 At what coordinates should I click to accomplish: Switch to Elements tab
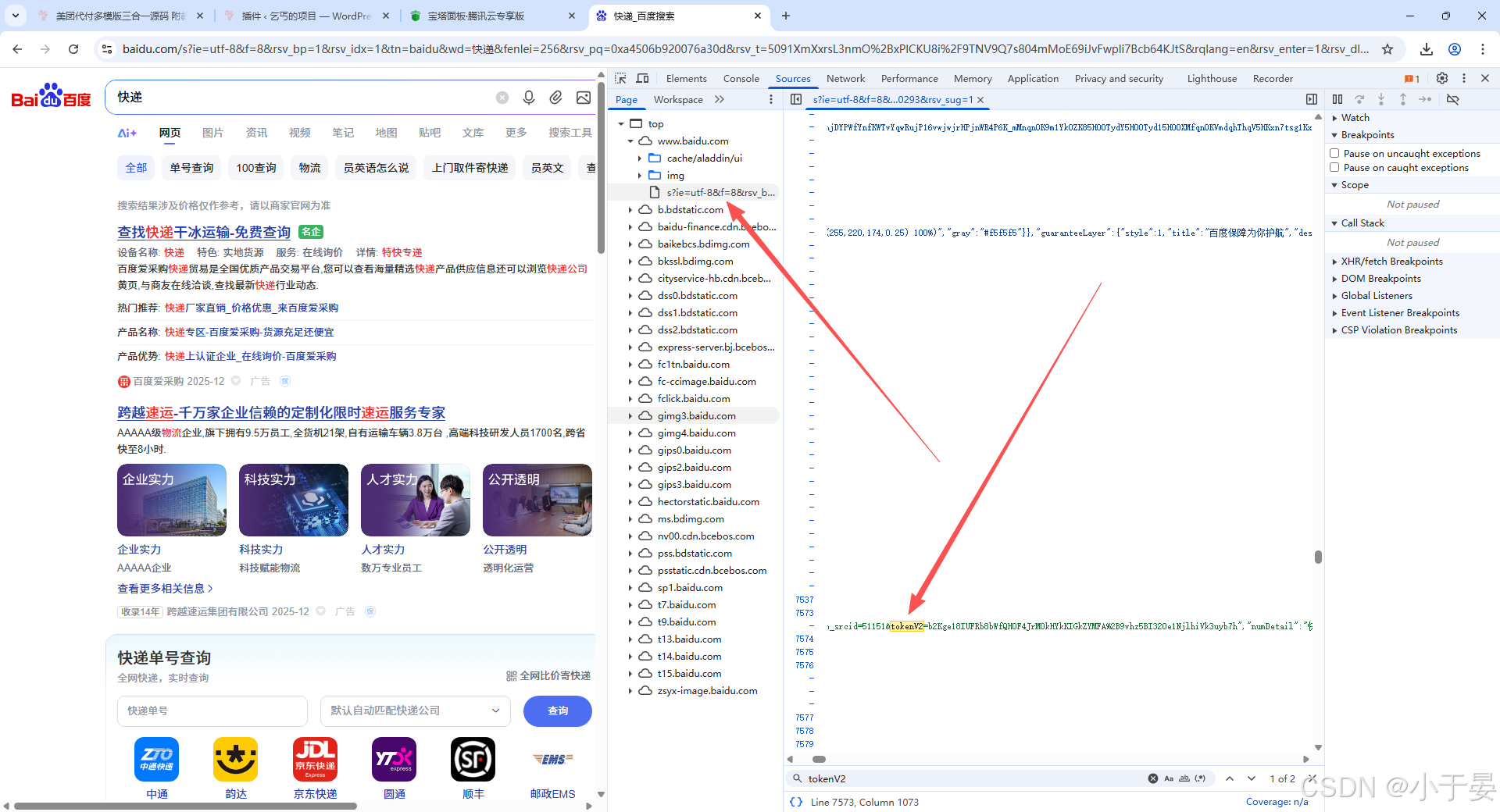tap(686, 78)
